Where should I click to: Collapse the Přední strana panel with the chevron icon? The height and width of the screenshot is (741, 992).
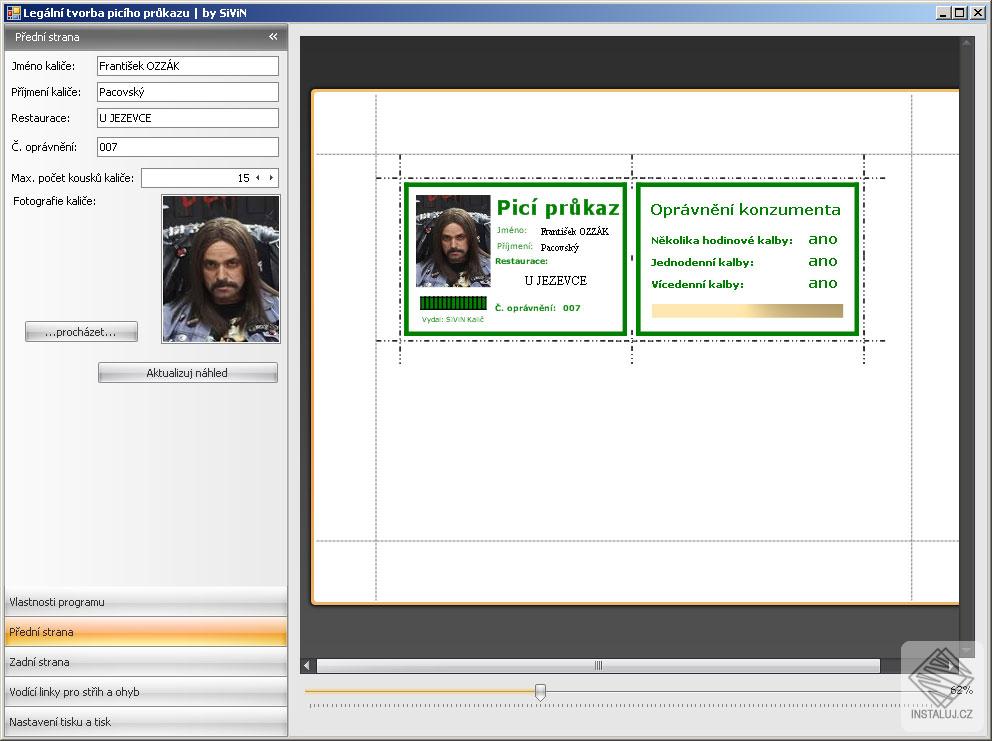tap(273, 37)
